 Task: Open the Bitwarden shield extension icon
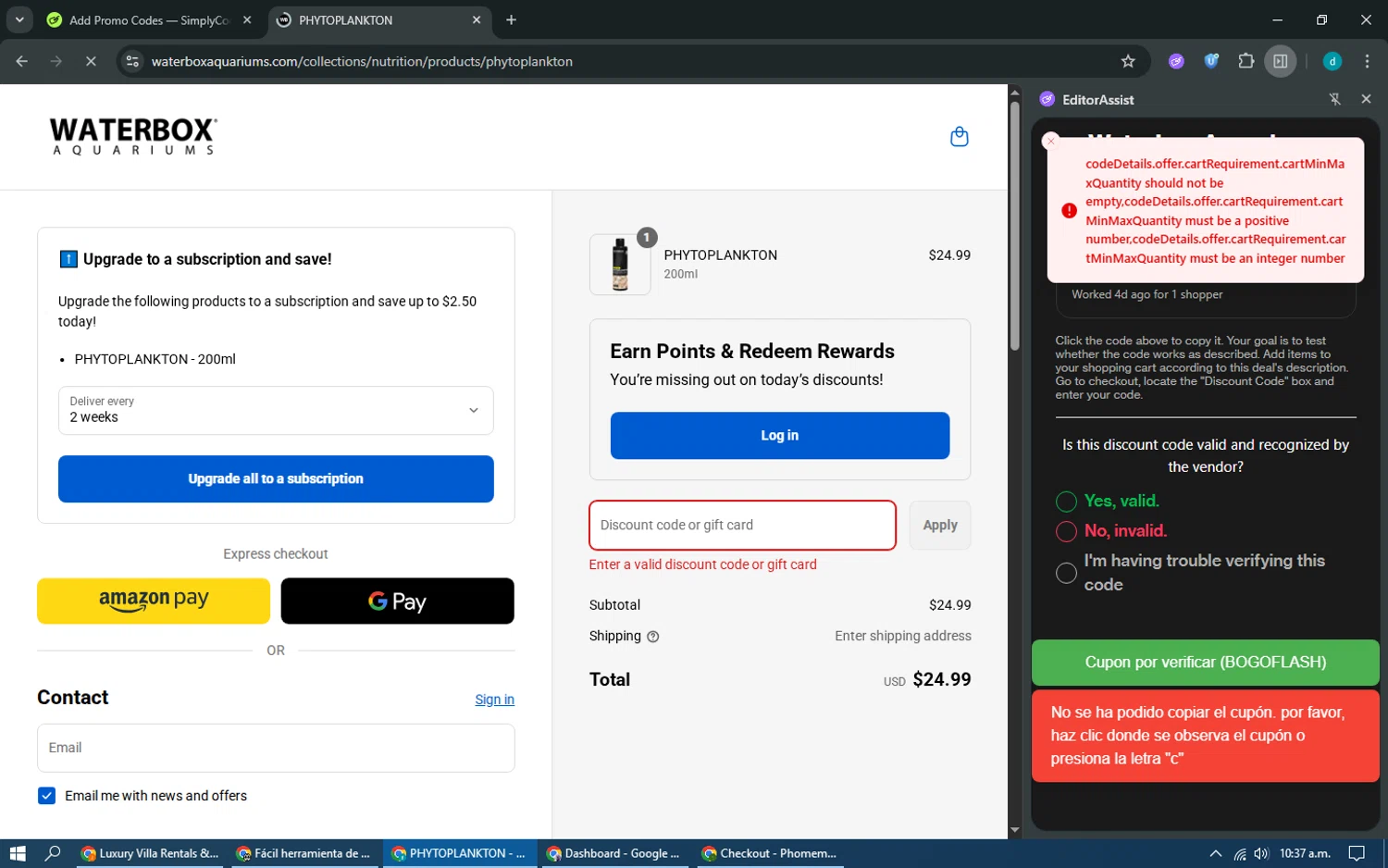(x=1211, y=61)
